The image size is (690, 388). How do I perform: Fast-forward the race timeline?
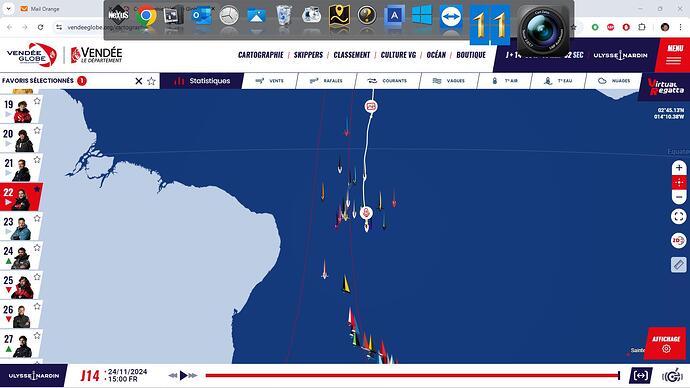[x=193, y=376]
